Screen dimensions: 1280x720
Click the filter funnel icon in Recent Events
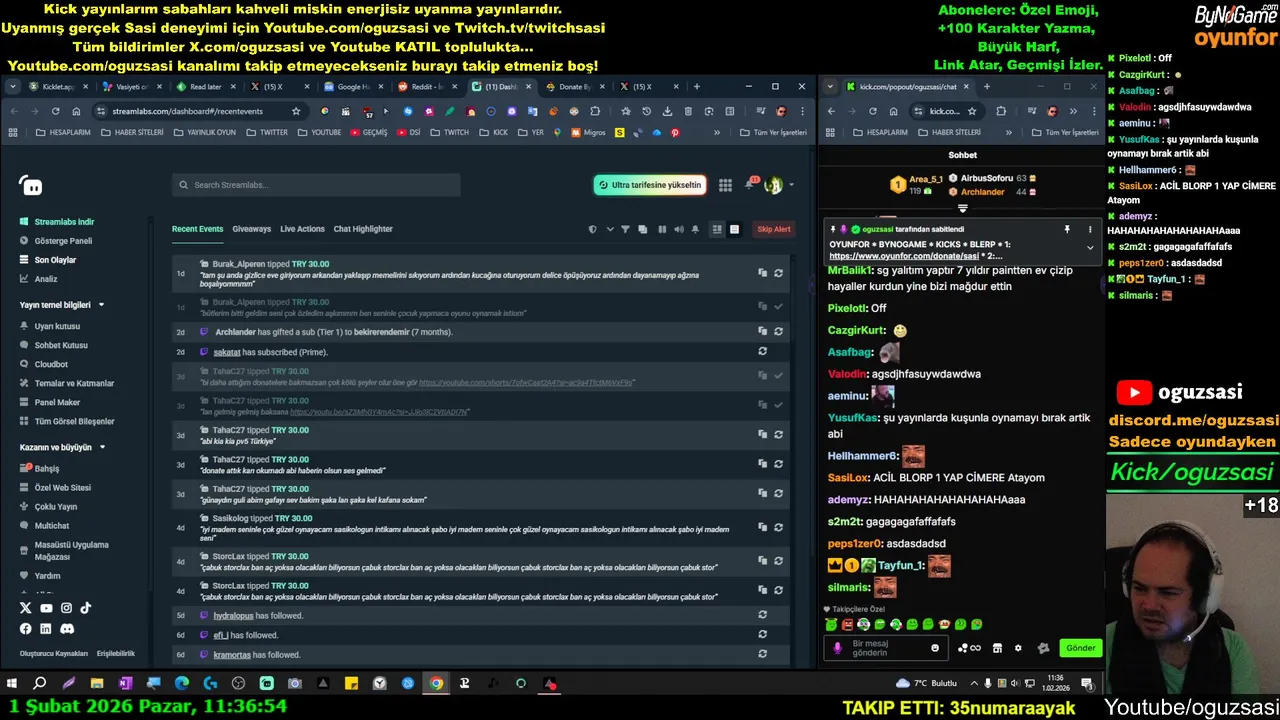click(626, 229)
